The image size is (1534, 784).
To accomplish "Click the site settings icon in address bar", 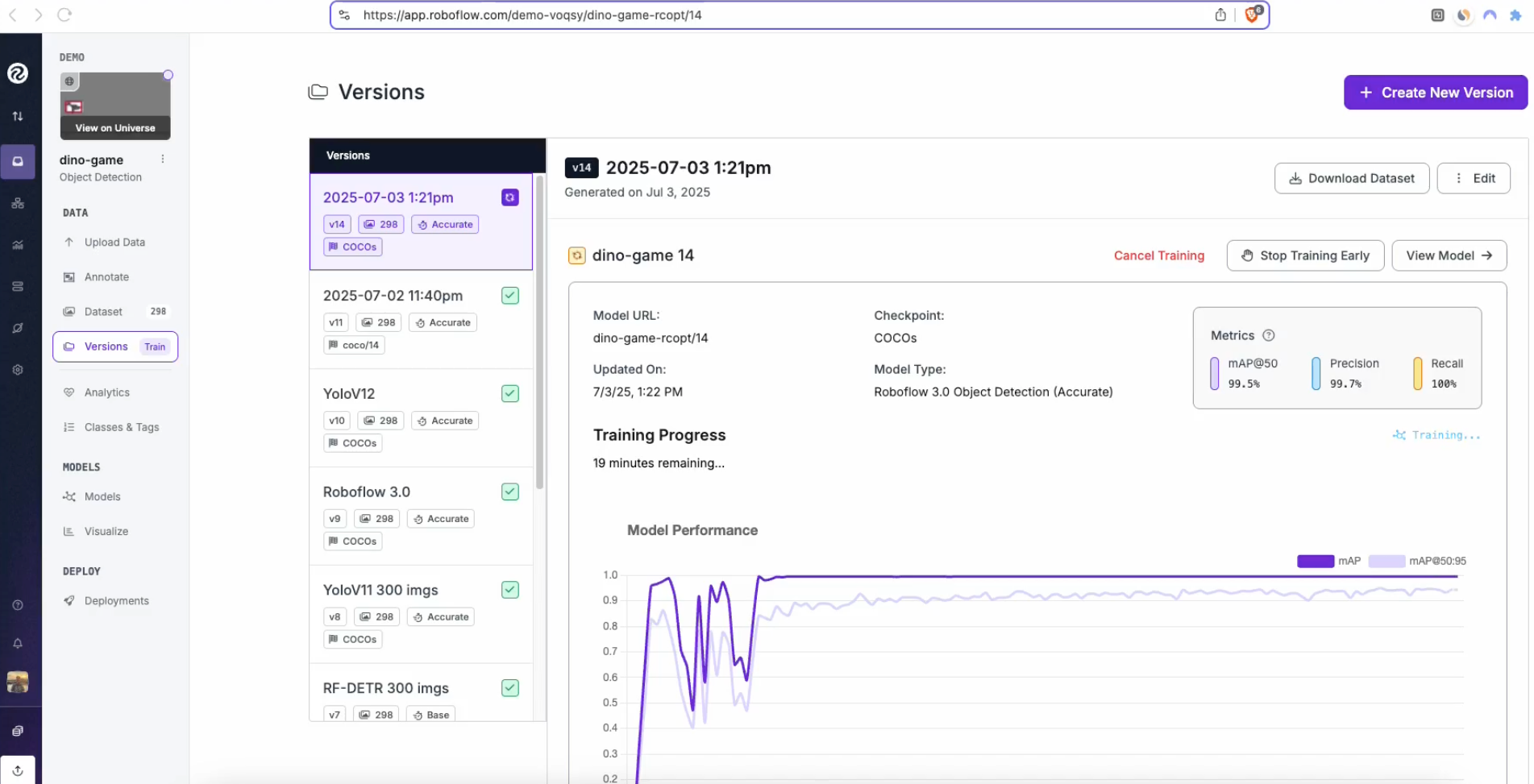I will click(x=344, y=15).
